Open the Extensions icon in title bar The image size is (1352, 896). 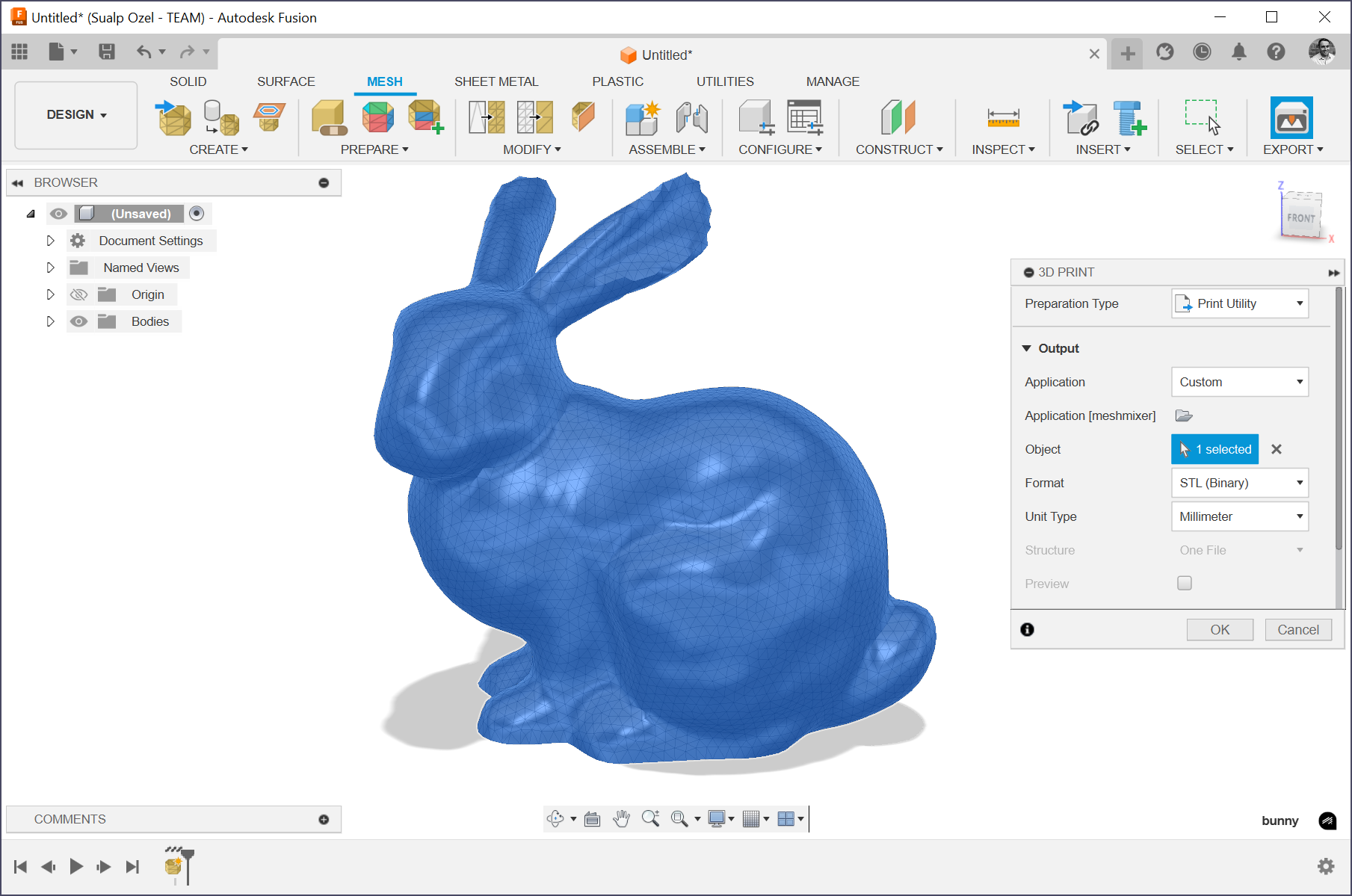coord(1164,52)
